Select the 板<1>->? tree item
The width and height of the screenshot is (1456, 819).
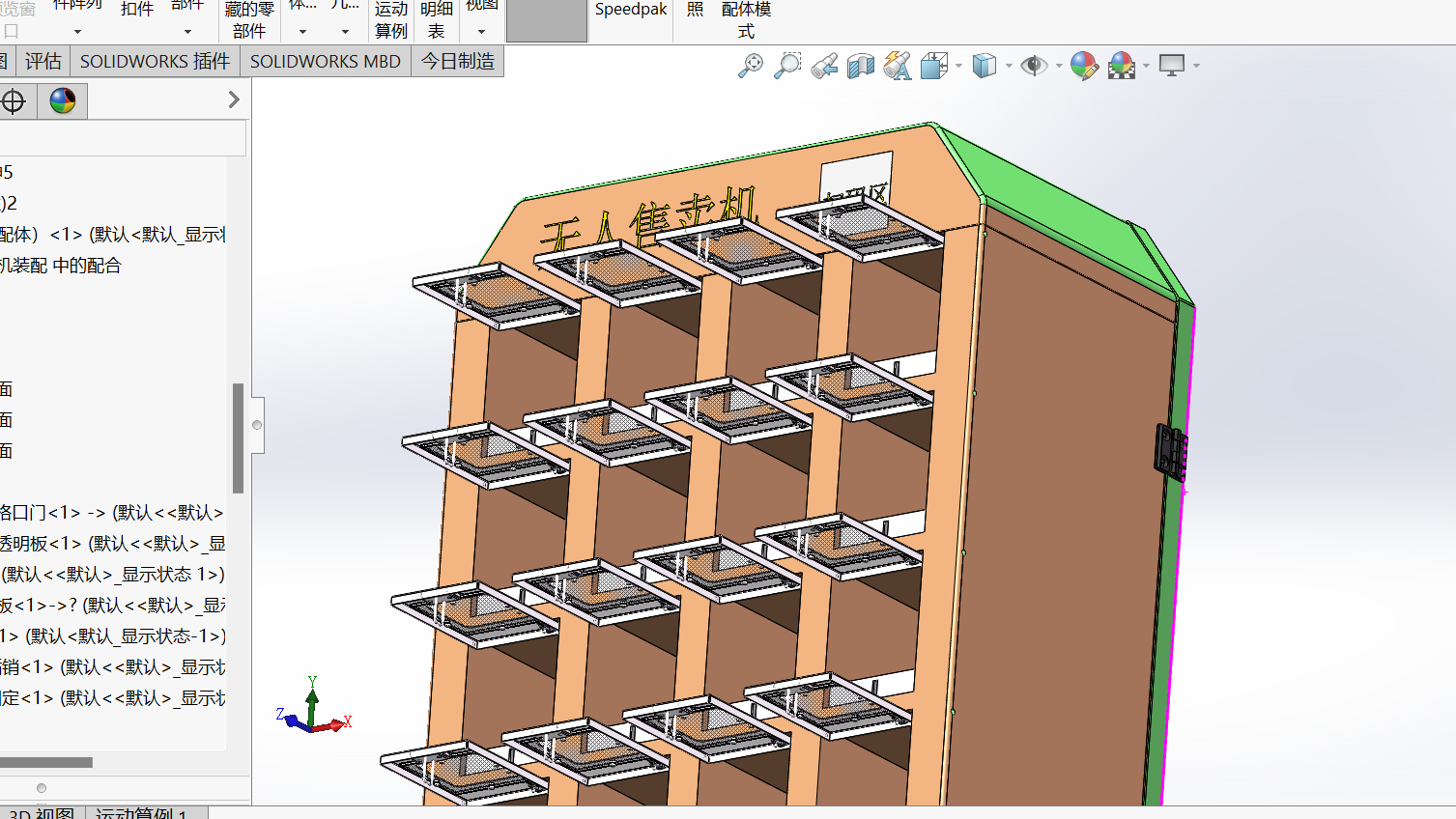112,606
